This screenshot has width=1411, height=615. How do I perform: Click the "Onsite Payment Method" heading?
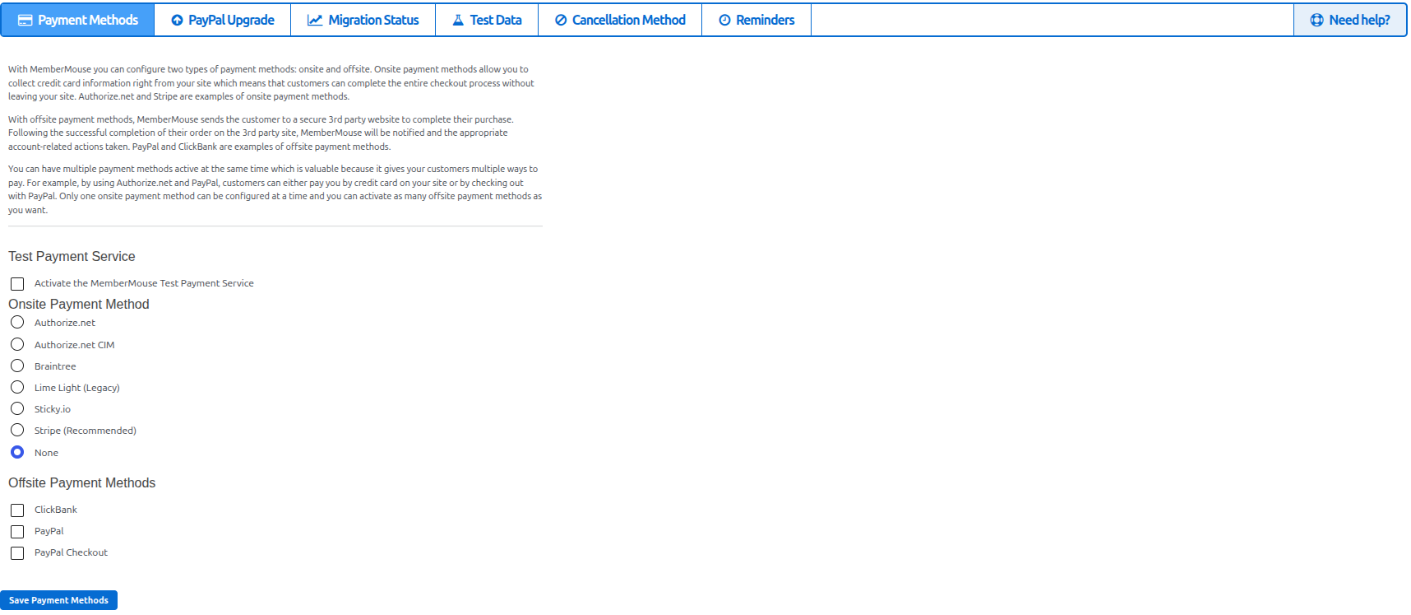click(x=79, y=304)
